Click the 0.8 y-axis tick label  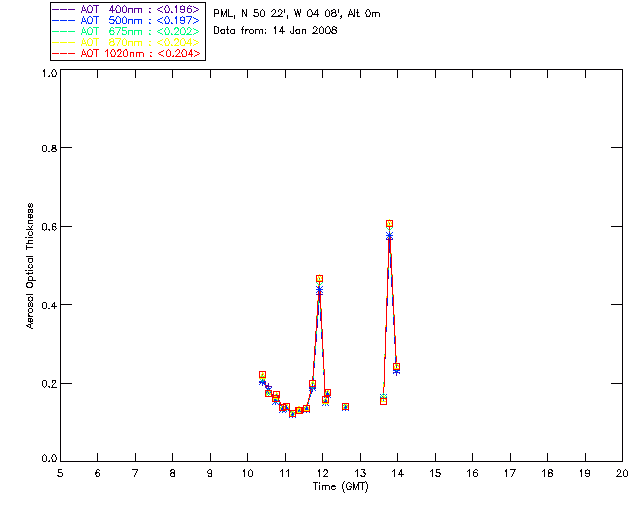(49, 149)
